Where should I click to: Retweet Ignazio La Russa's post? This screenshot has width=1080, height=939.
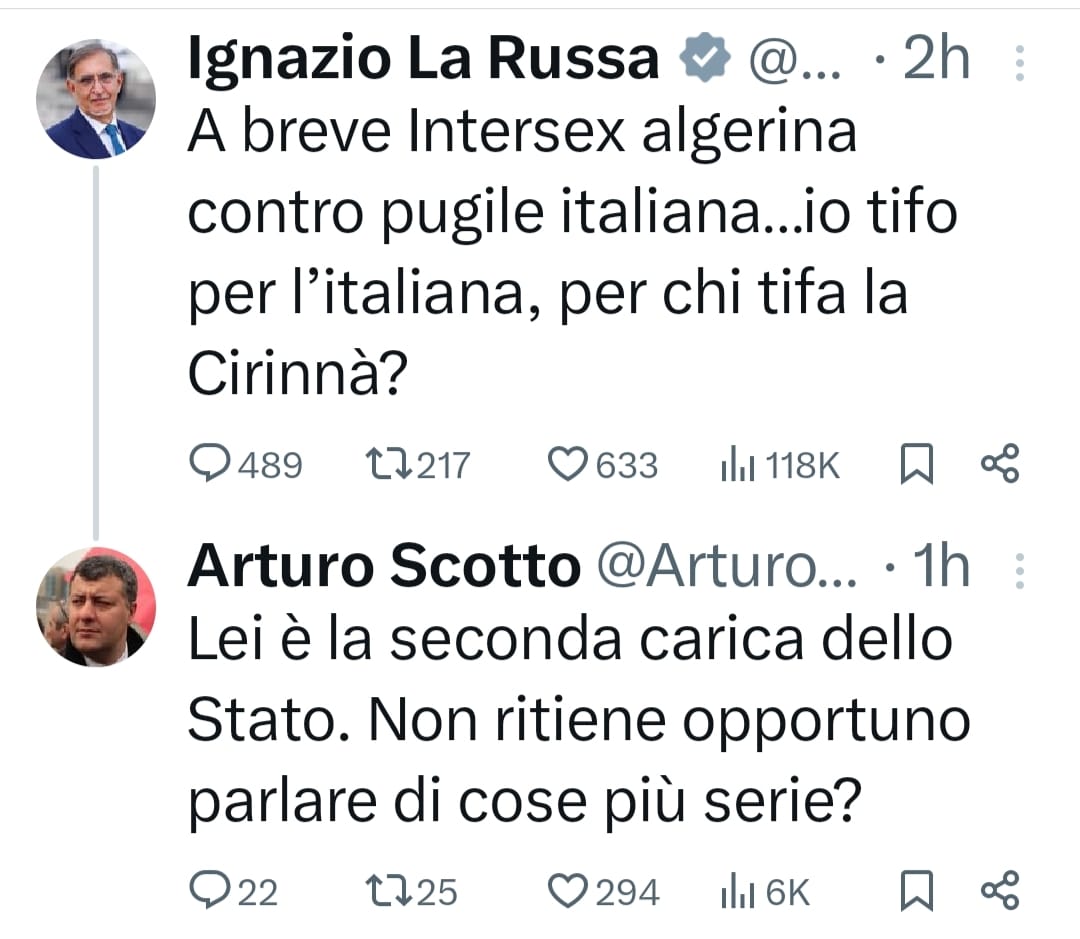coord(383,465)
